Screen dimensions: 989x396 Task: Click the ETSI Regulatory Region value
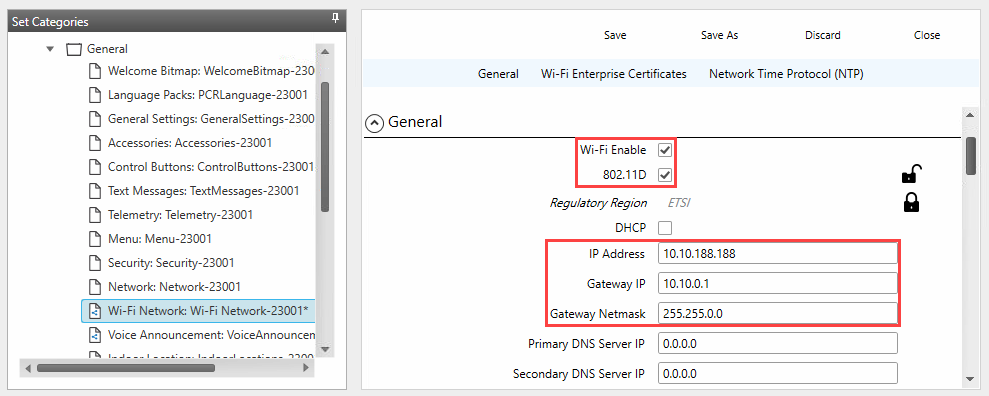click(x=679, y=203)
